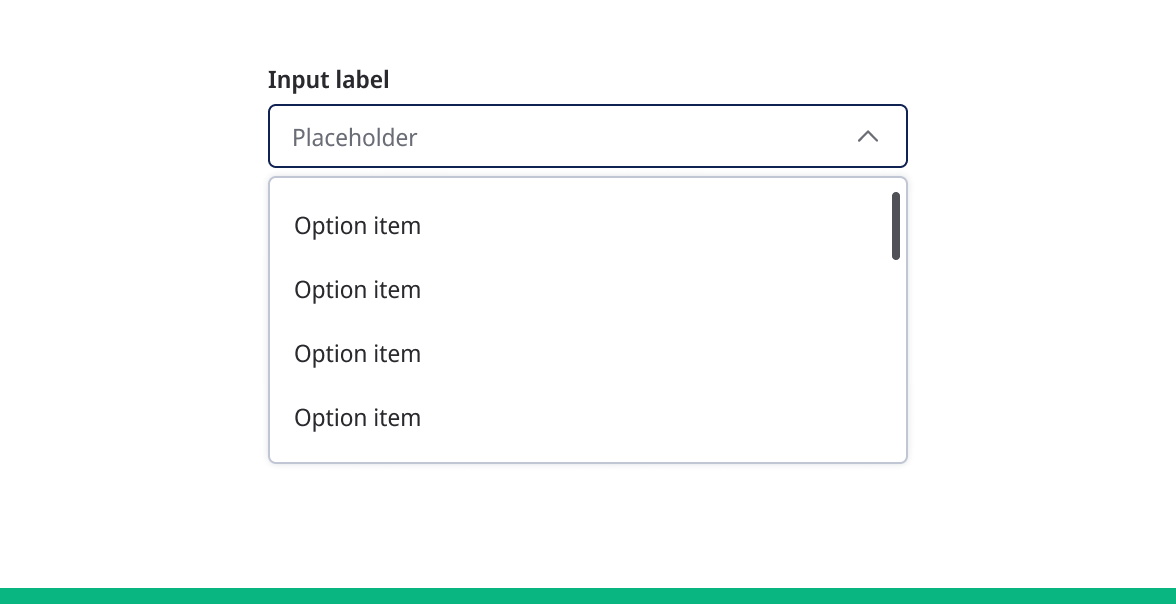Click the scrollbar track below the thumb
The height and width of the screenshot is (604, 1176).
(x=896, y=360)
